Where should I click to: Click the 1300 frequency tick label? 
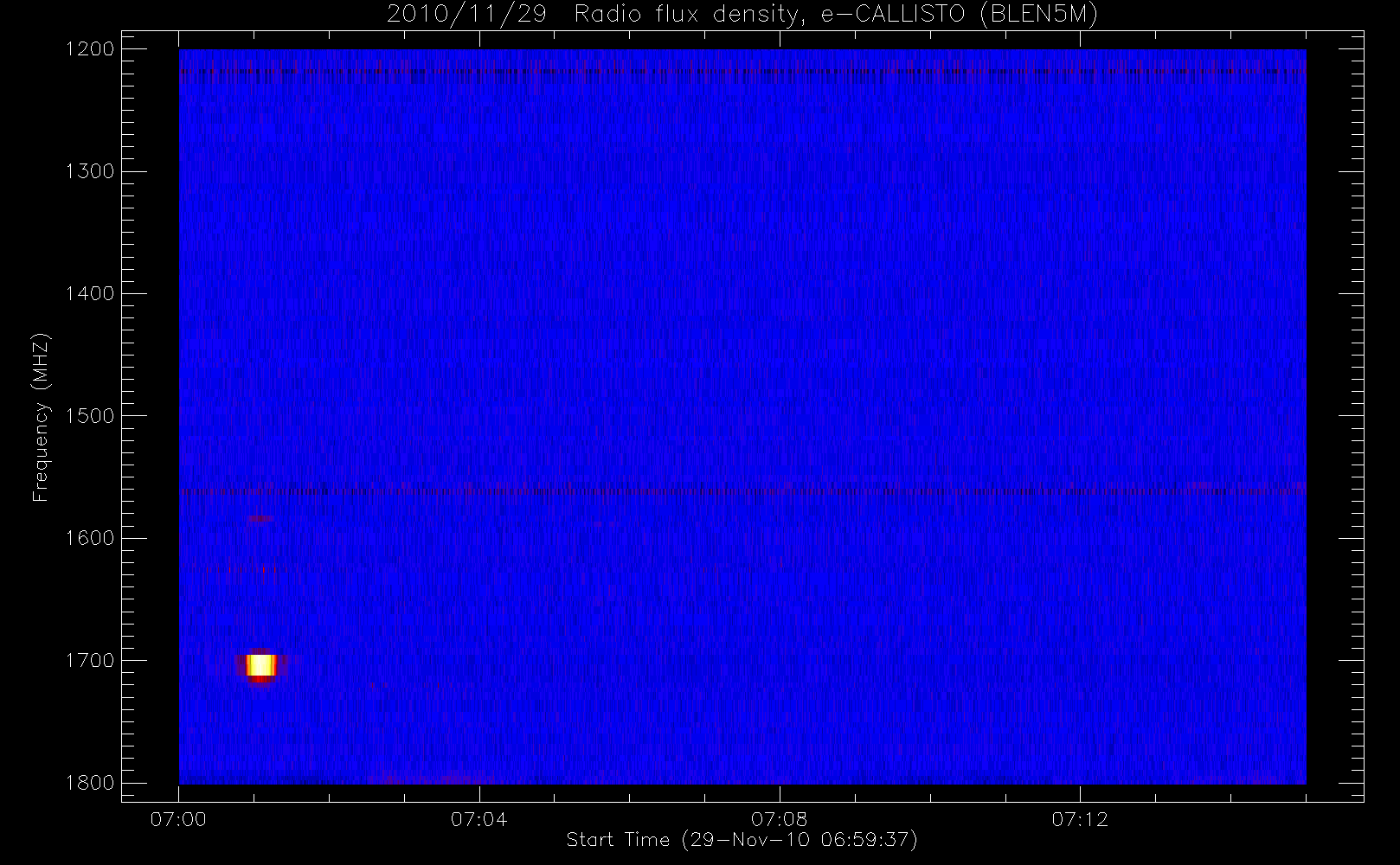(x=90, y=171)
